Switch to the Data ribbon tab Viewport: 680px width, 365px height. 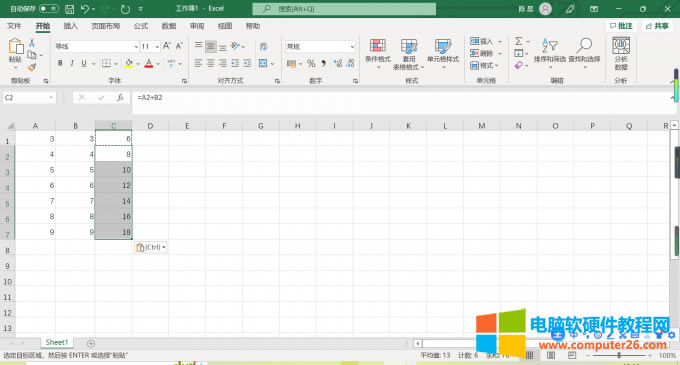169,26
